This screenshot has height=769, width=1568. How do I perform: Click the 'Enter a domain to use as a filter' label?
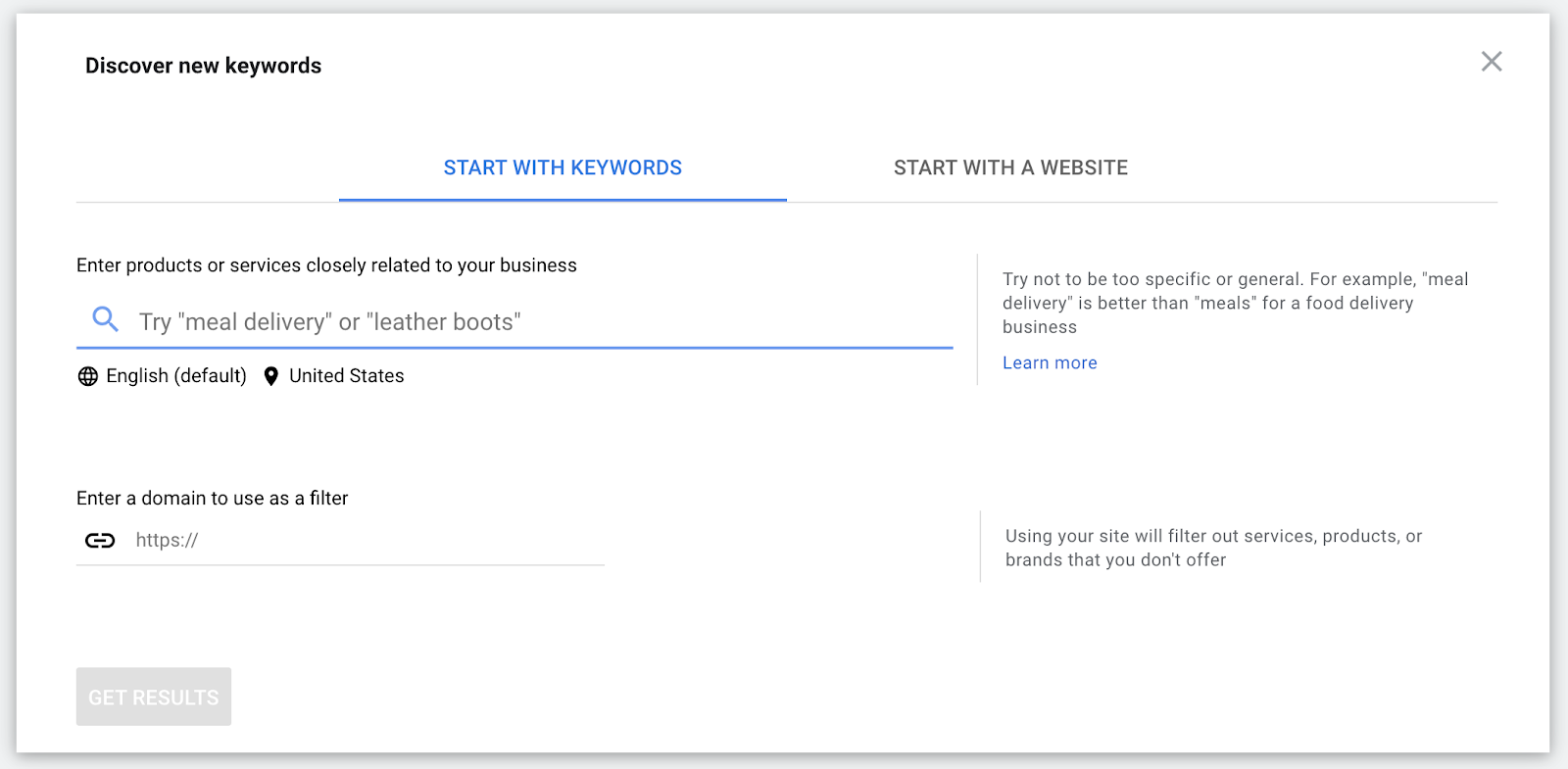212,499
